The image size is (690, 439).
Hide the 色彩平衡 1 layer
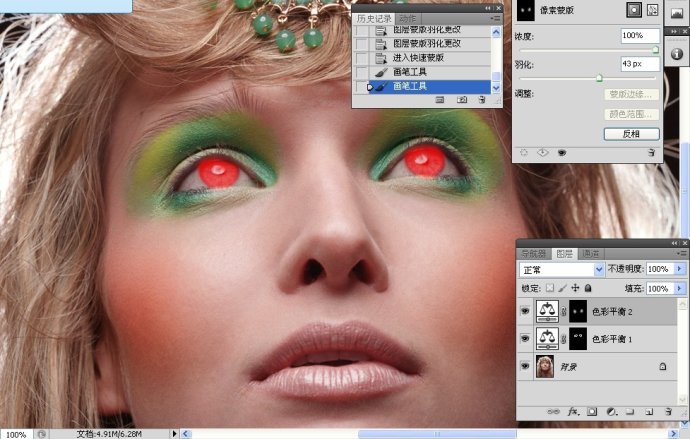(x=525, y=339)
